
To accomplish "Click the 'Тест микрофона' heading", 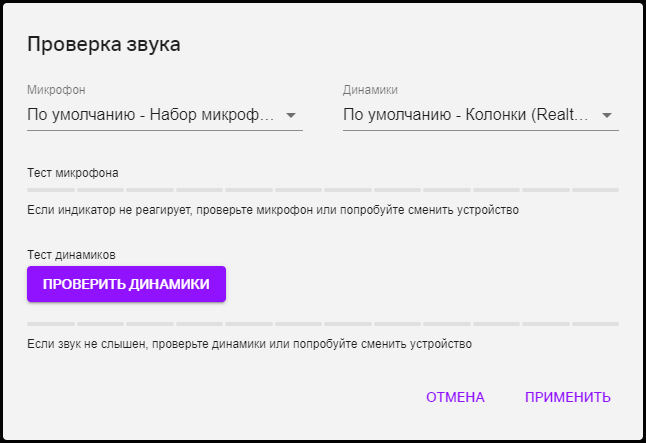I will pyautogui.click(x=73, y=173).
